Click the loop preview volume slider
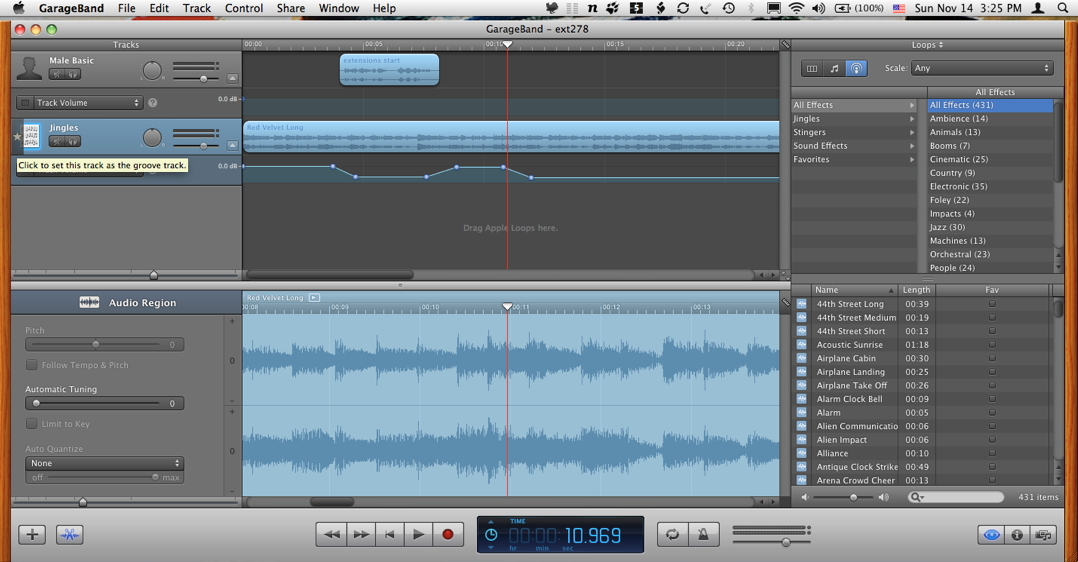Viewport: 1078px width, 562px height. [x=845, y=497]
